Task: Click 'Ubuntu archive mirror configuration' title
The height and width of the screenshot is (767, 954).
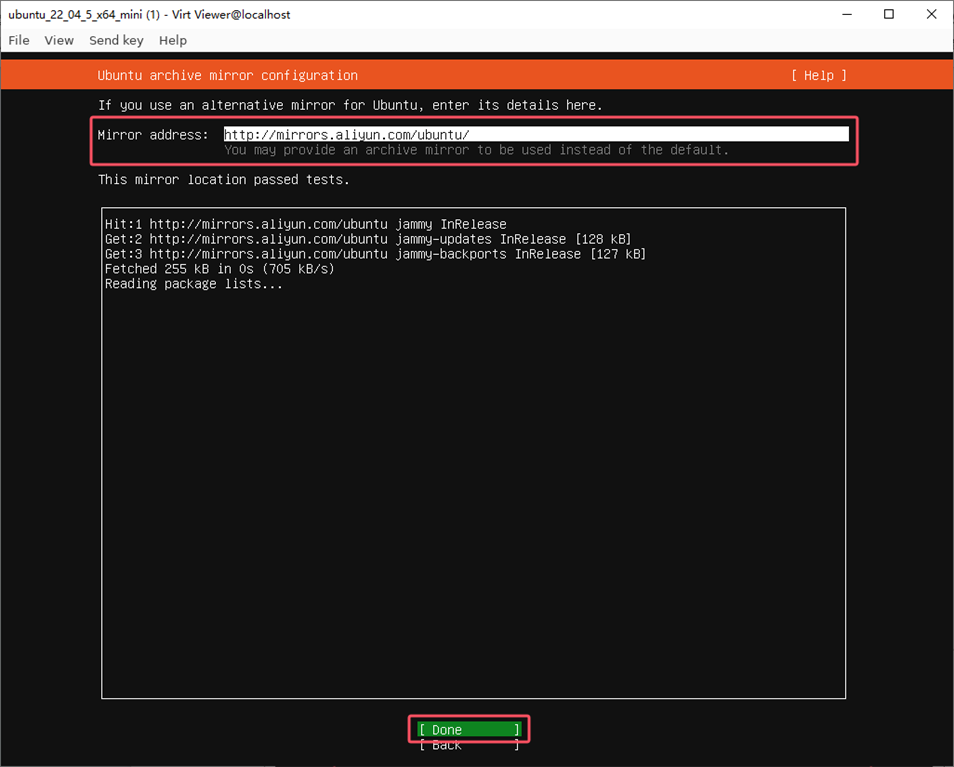Action: pyautogui.click(x=227, y=74)
